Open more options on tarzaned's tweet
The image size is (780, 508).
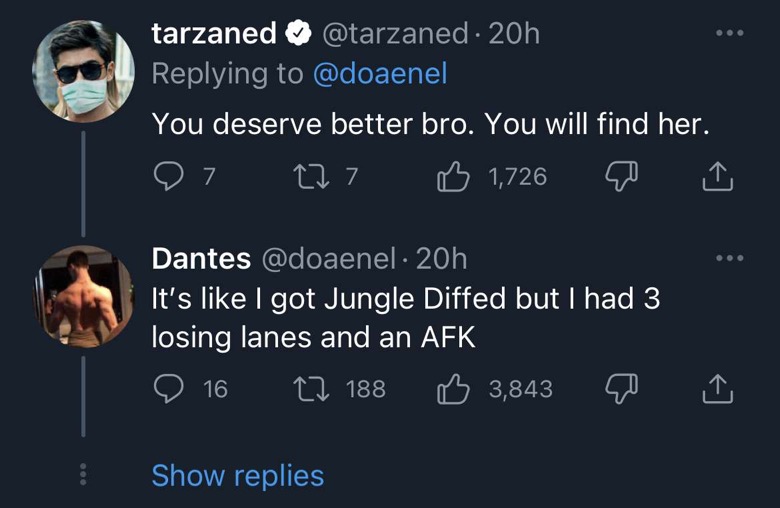730,33
